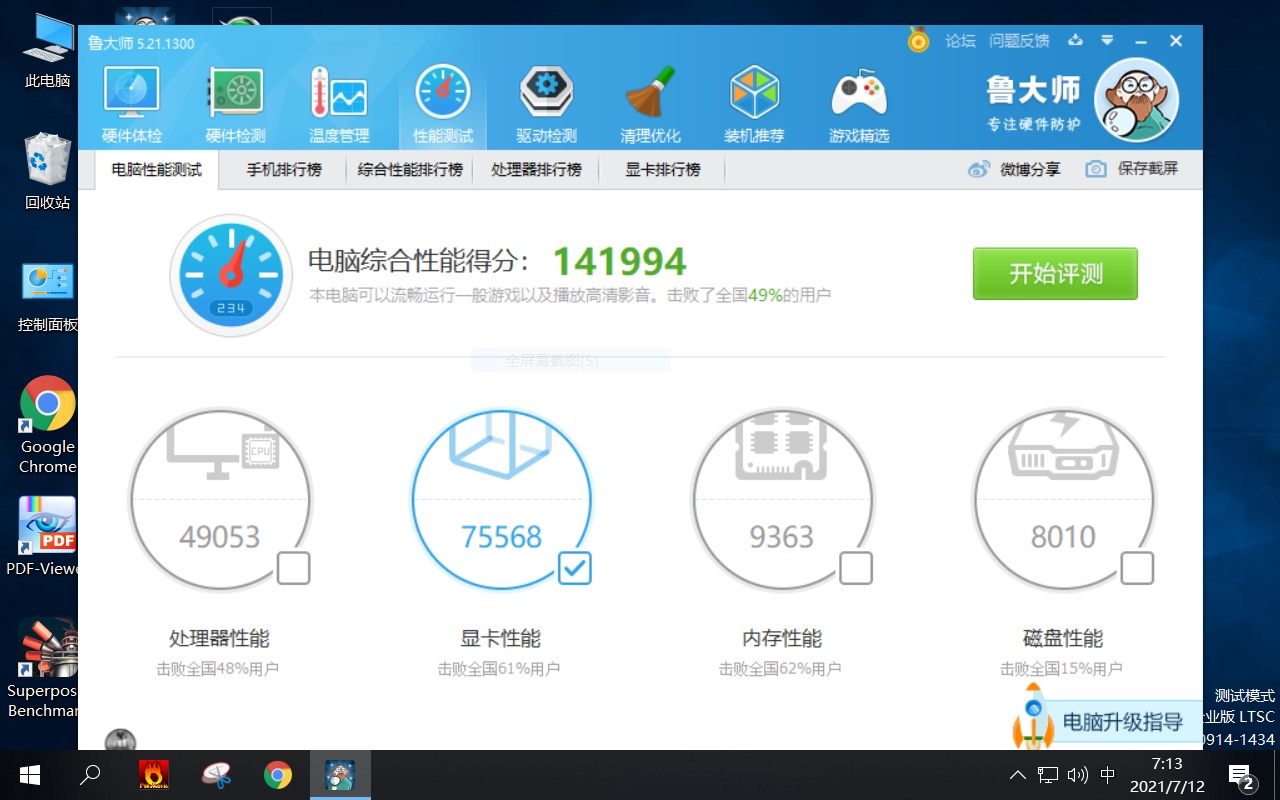Click the 处理器性能 label
Viewport: 1280px width, 800px height.
click(x=219, y=638)
